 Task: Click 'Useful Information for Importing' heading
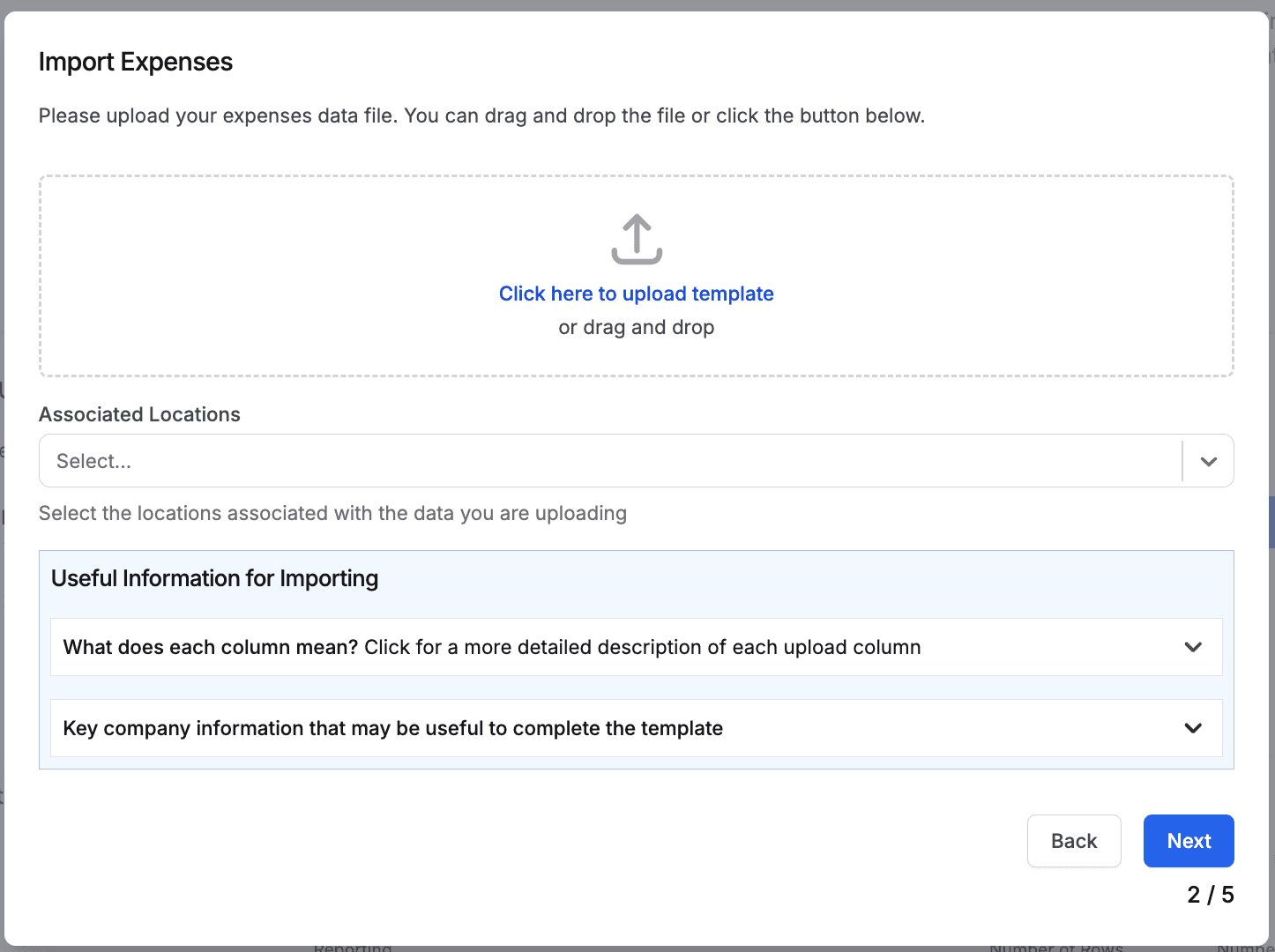pyautogui.click(x=214, y=578)
